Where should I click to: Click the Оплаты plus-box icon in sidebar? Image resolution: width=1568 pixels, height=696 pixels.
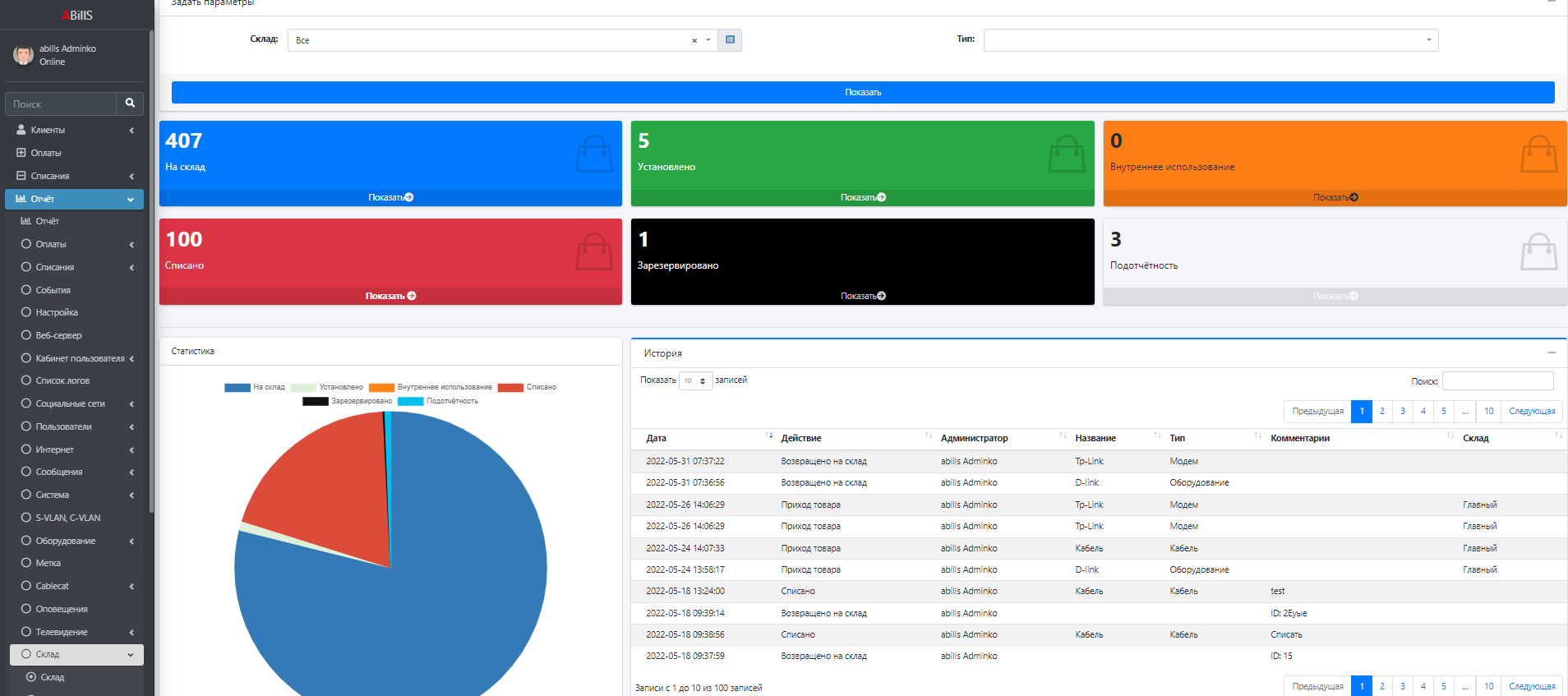[x=21, y=153]
